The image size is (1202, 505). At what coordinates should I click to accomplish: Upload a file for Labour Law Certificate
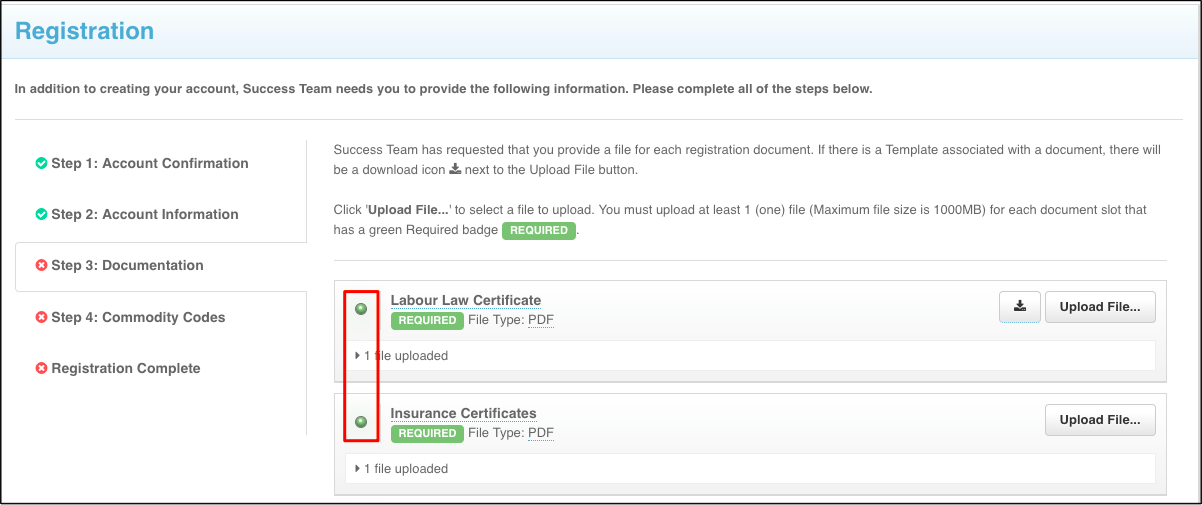coord(1100,307)
